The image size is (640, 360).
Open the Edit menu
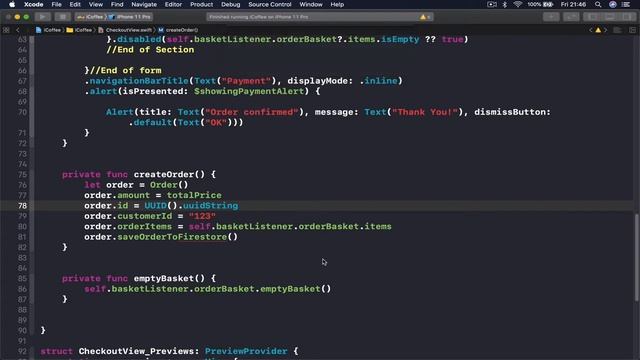coord(75,4)
